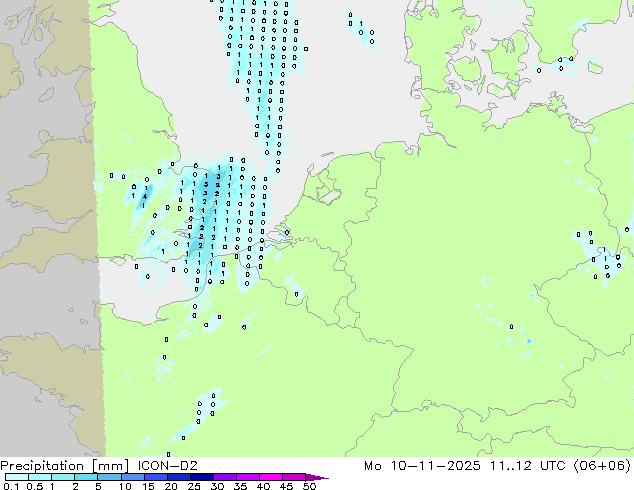The image size is (634, 490).
Task: Click the 10–15 mm legend color swatch
Action: point(132,477)
